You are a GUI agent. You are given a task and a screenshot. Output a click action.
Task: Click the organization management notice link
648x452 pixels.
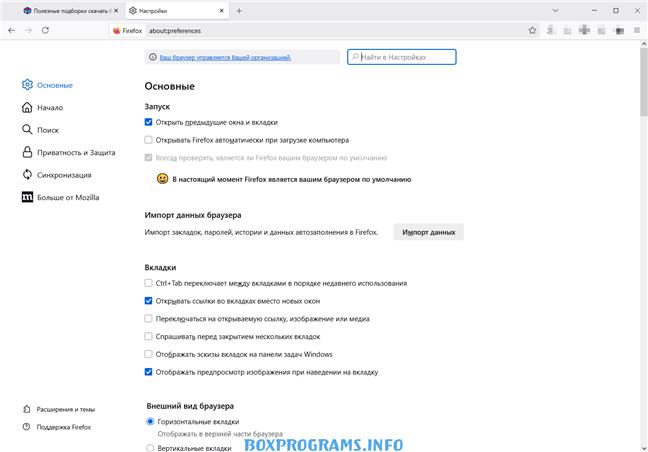225,57
